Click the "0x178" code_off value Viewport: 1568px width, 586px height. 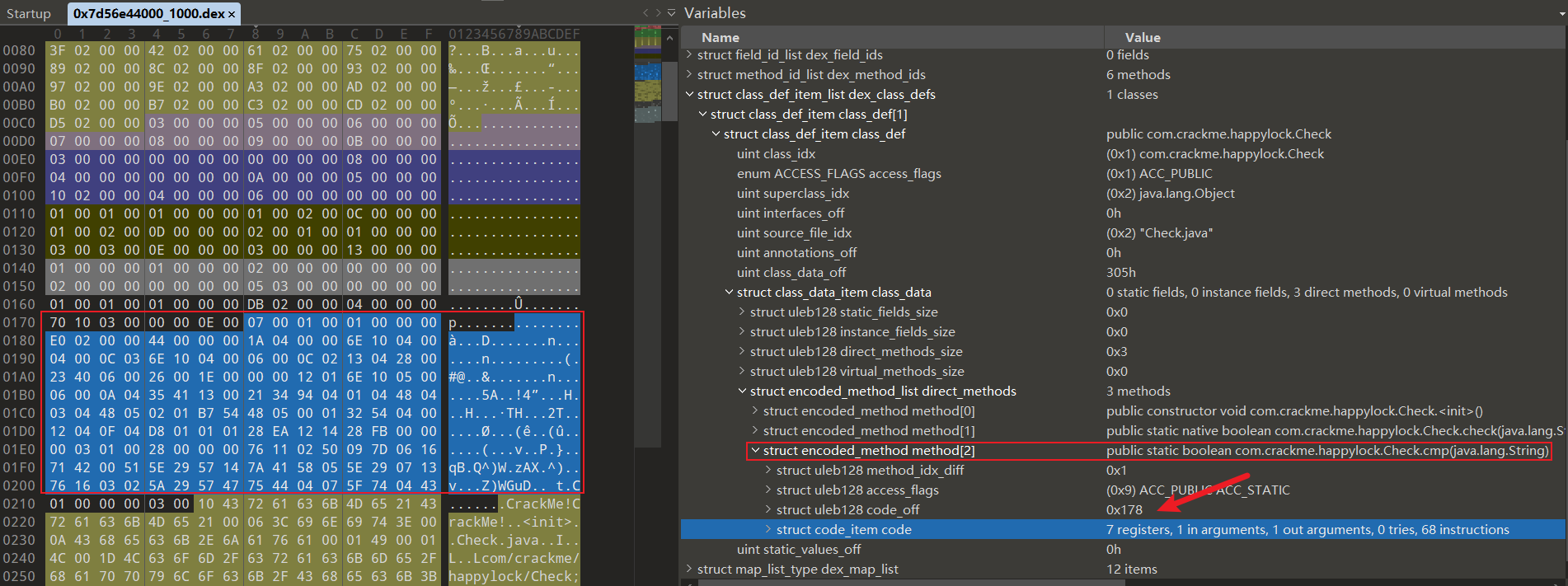point(1124,509)
